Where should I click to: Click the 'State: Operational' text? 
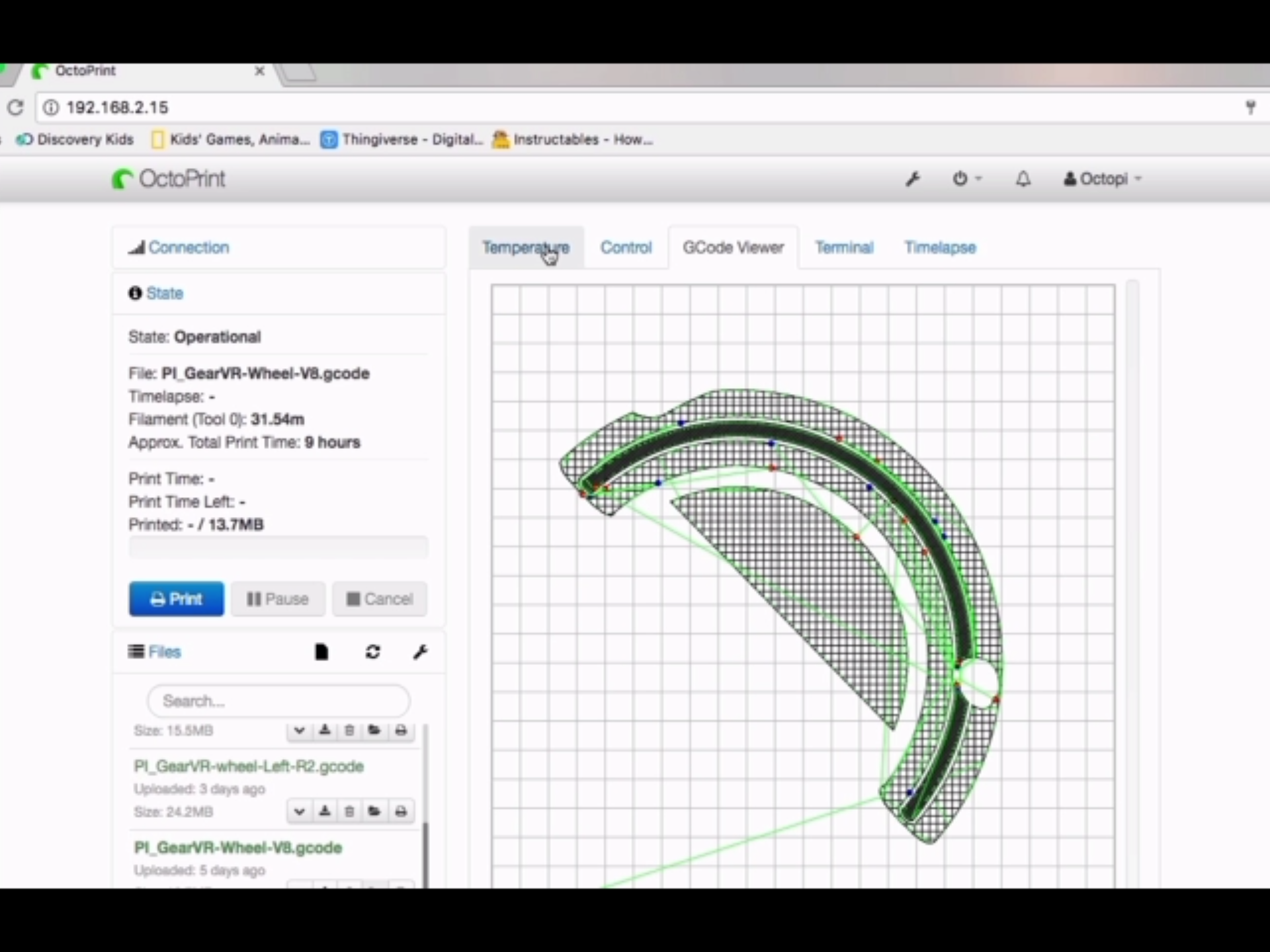[194, 337]
